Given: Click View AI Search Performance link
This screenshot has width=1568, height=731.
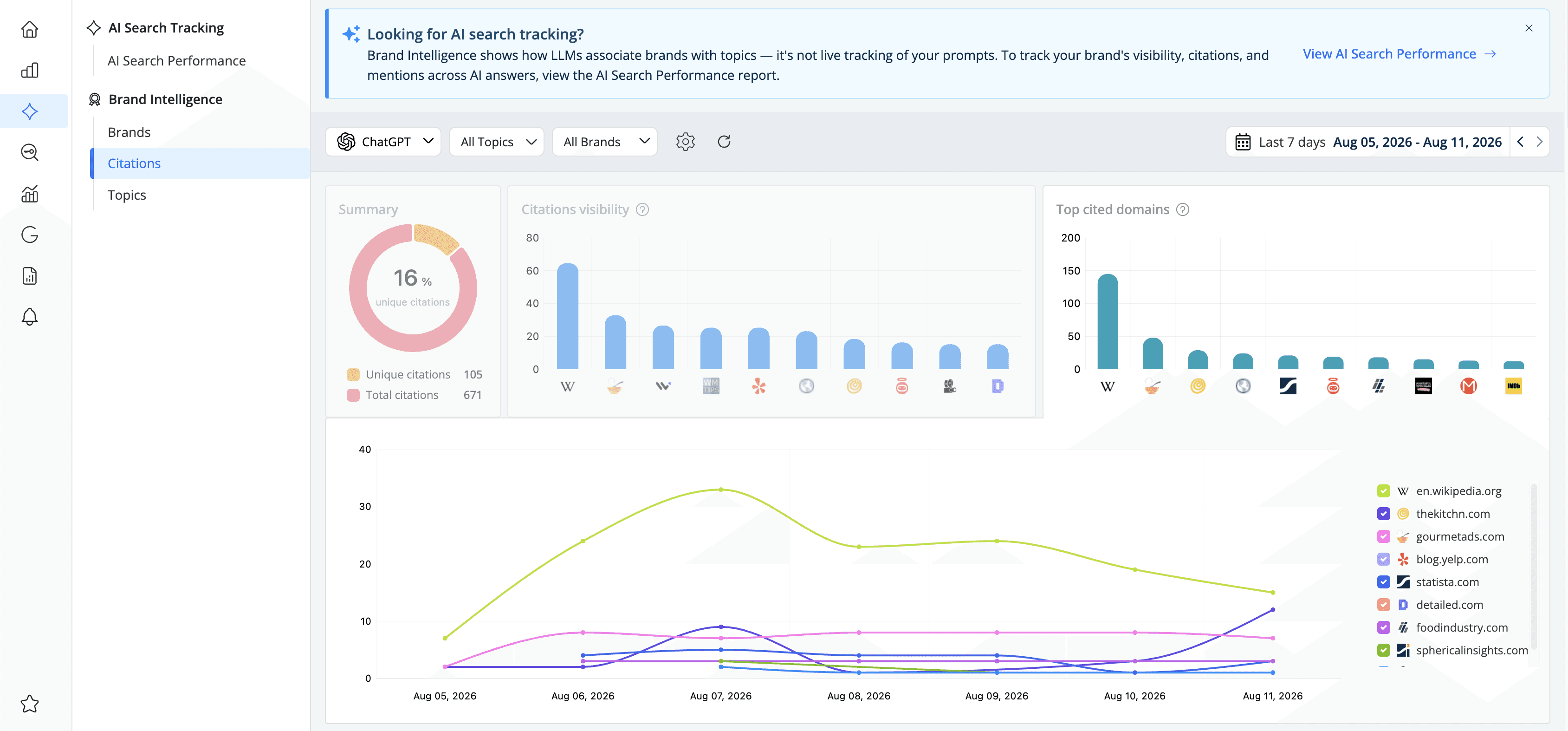Looking at the screenshot, I should 1399,53.
